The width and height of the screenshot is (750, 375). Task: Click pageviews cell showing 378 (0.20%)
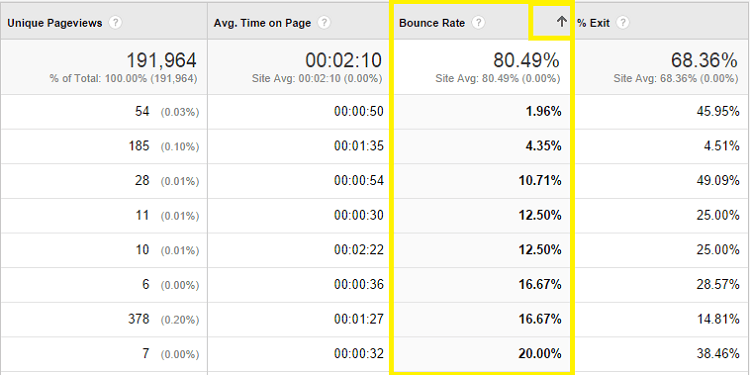[104, 320]
